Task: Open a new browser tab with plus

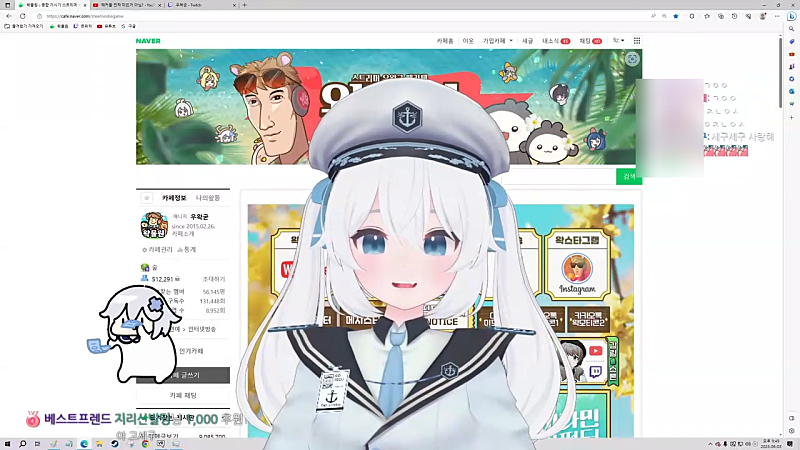Action: coord(244,5)
